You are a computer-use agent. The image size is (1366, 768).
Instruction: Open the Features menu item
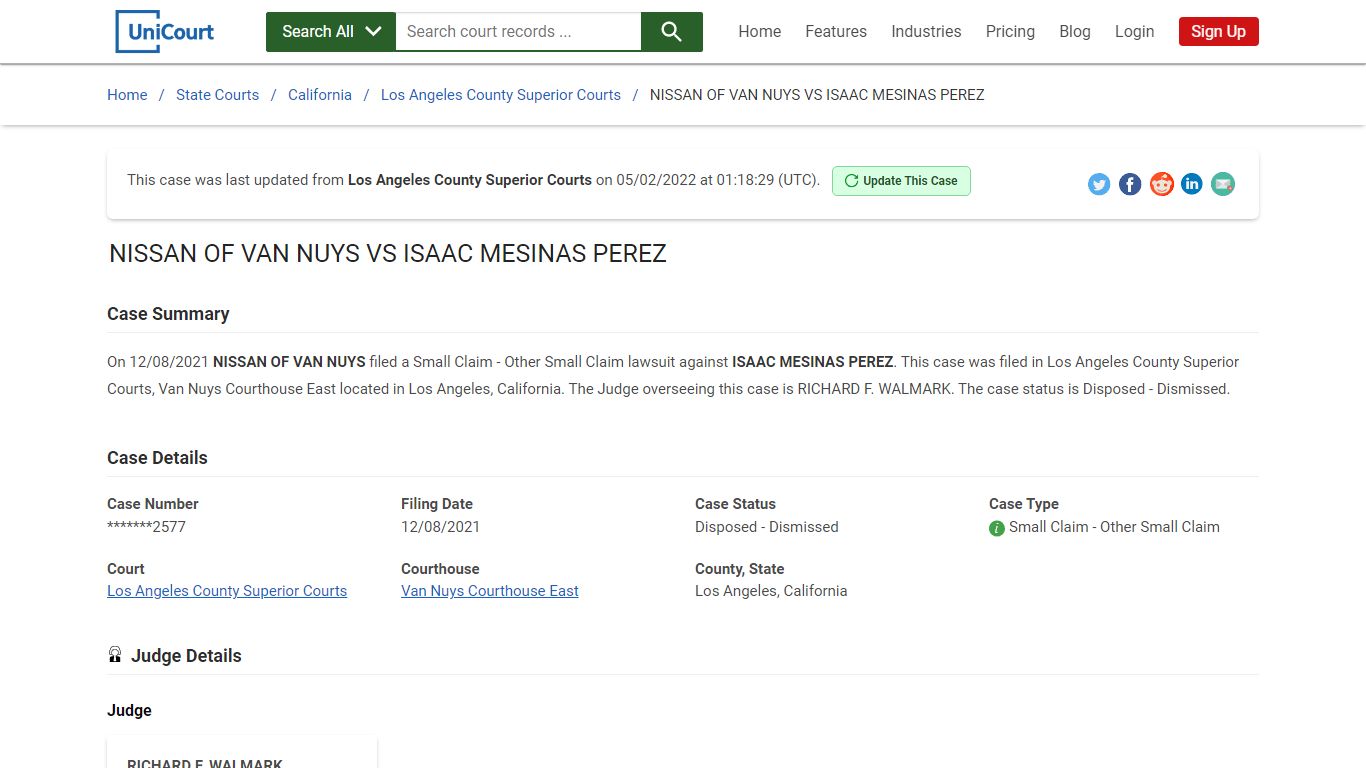pyautogui.click(x=836, y=32)
